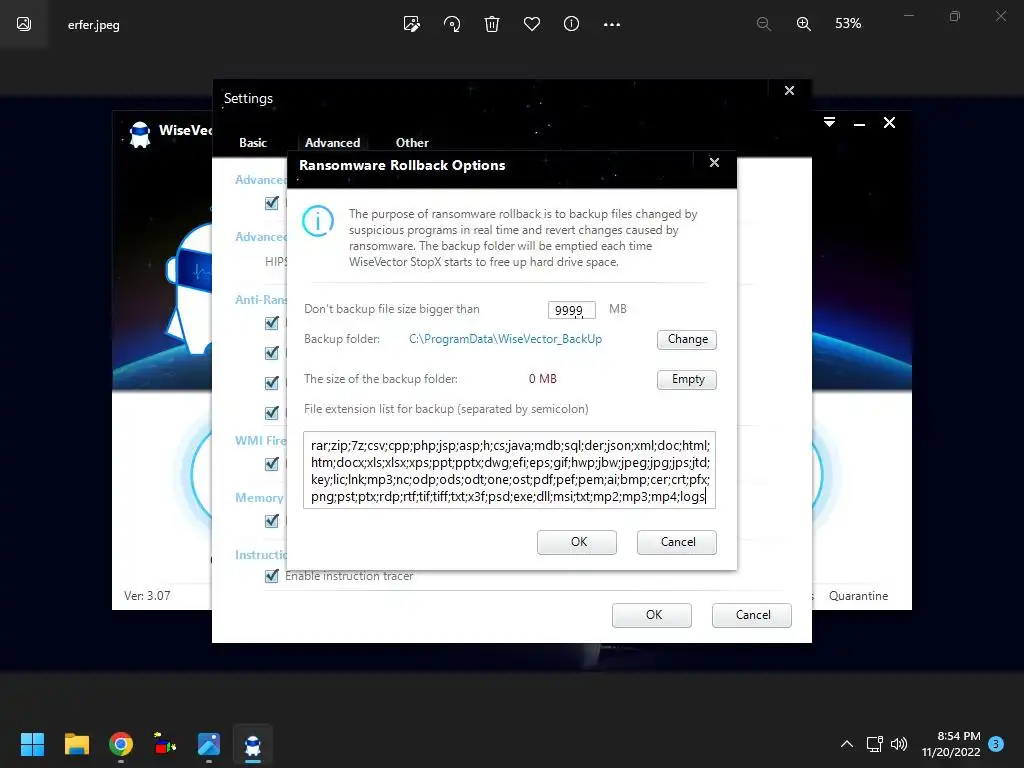Open Quarantine in the WiseVector main window

[x=858, y=596]
